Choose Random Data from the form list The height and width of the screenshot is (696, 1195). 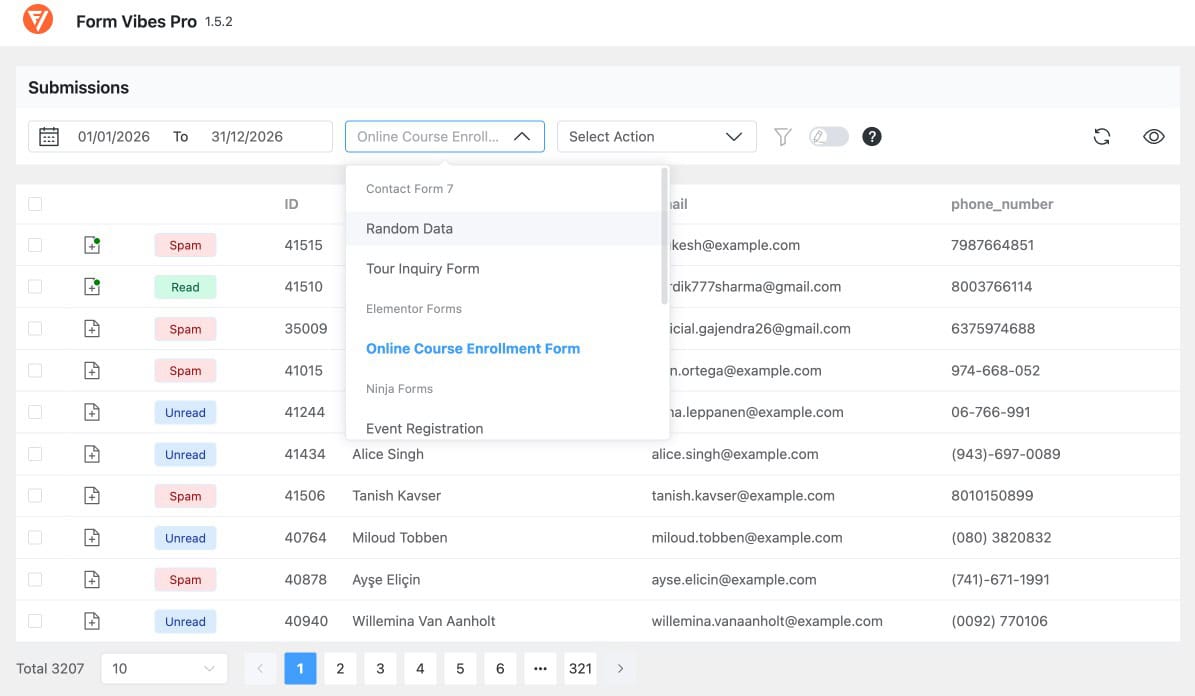pyautogui.click(x=503, y=229)
